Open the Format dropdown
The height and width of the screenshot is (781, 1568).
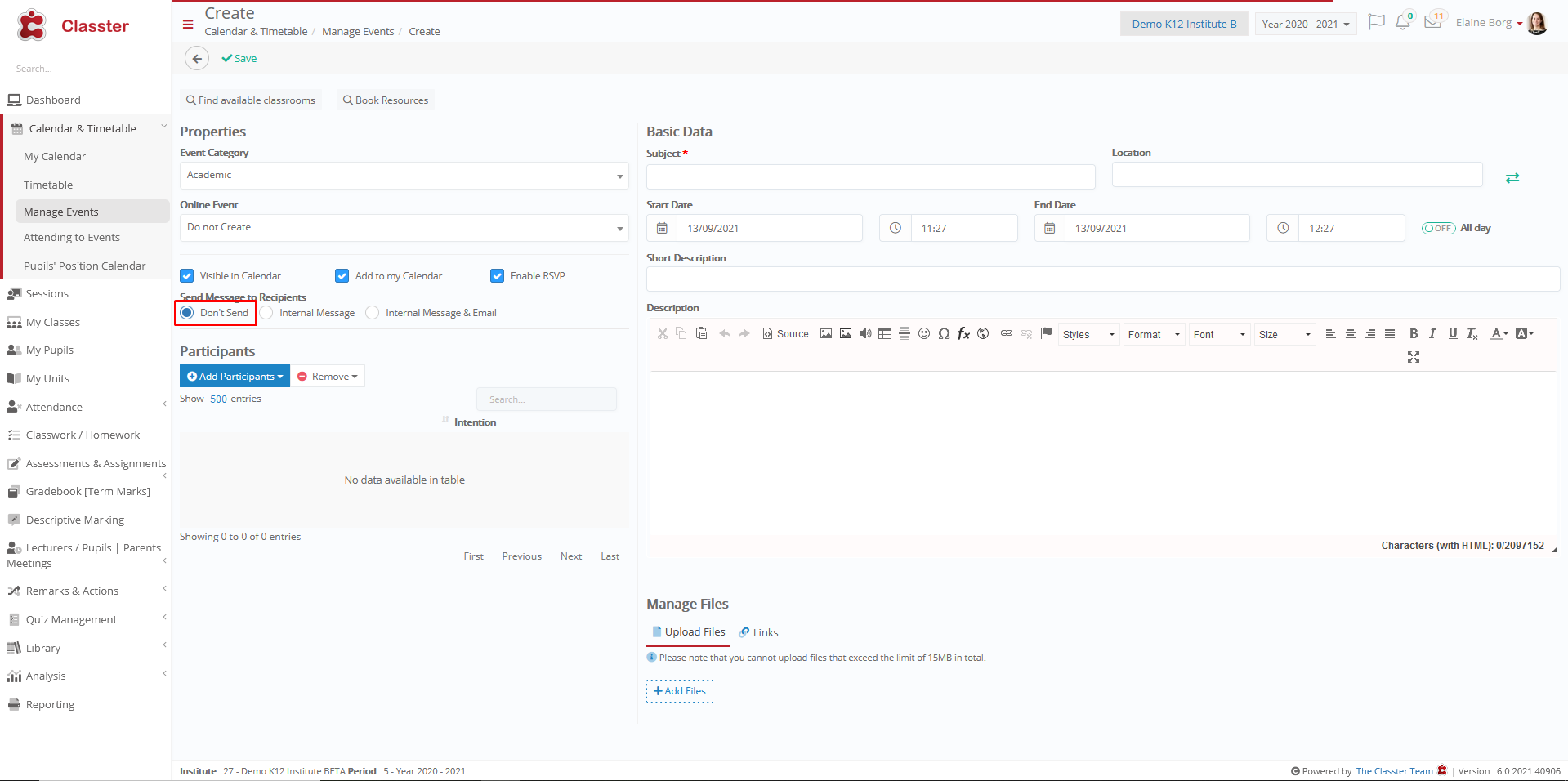(x=1154, y=334)
